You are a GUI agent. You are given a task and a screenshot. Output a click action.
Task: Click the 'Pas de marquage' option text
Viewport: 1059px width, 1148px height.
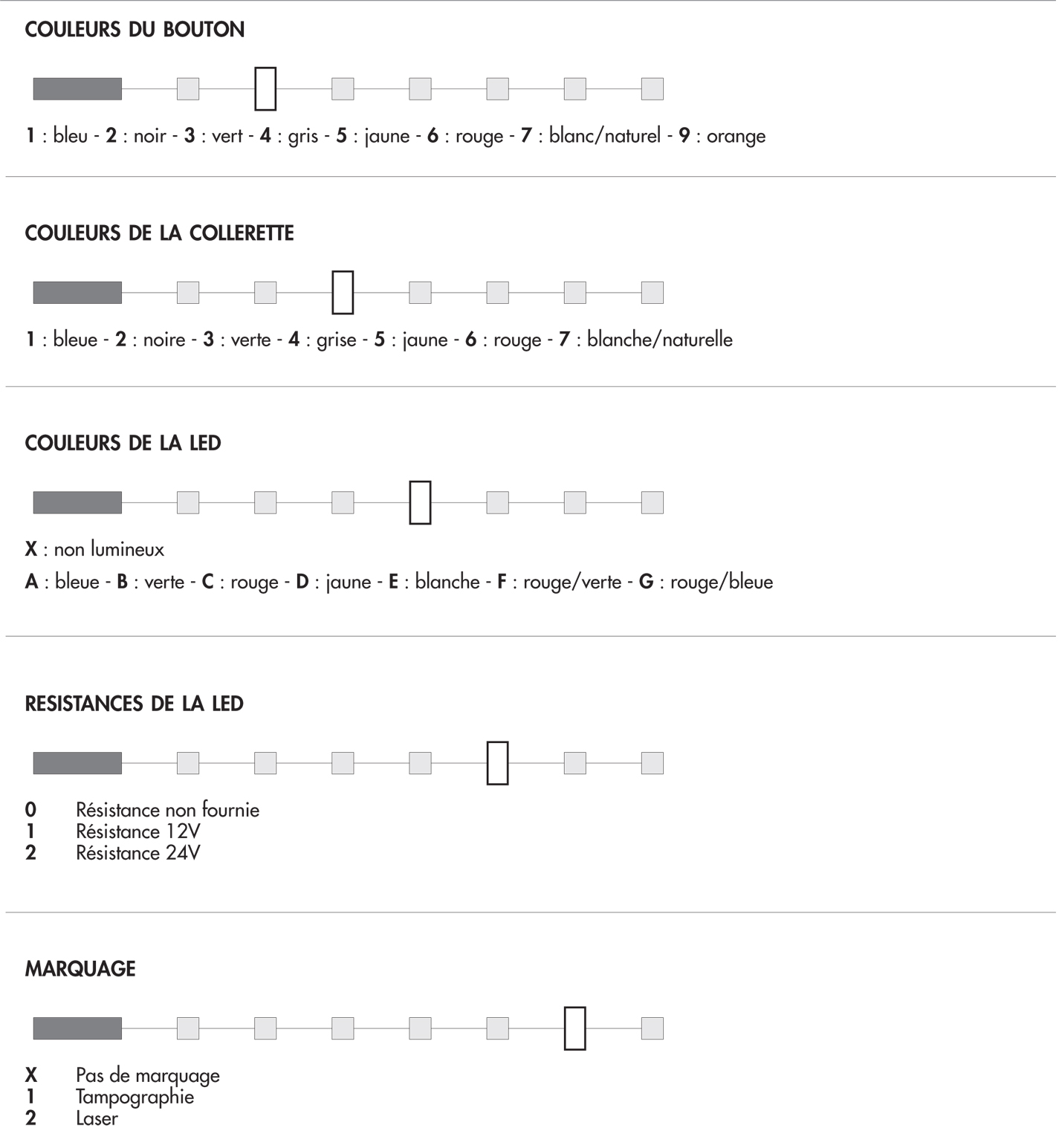[x=148, y=1076]
